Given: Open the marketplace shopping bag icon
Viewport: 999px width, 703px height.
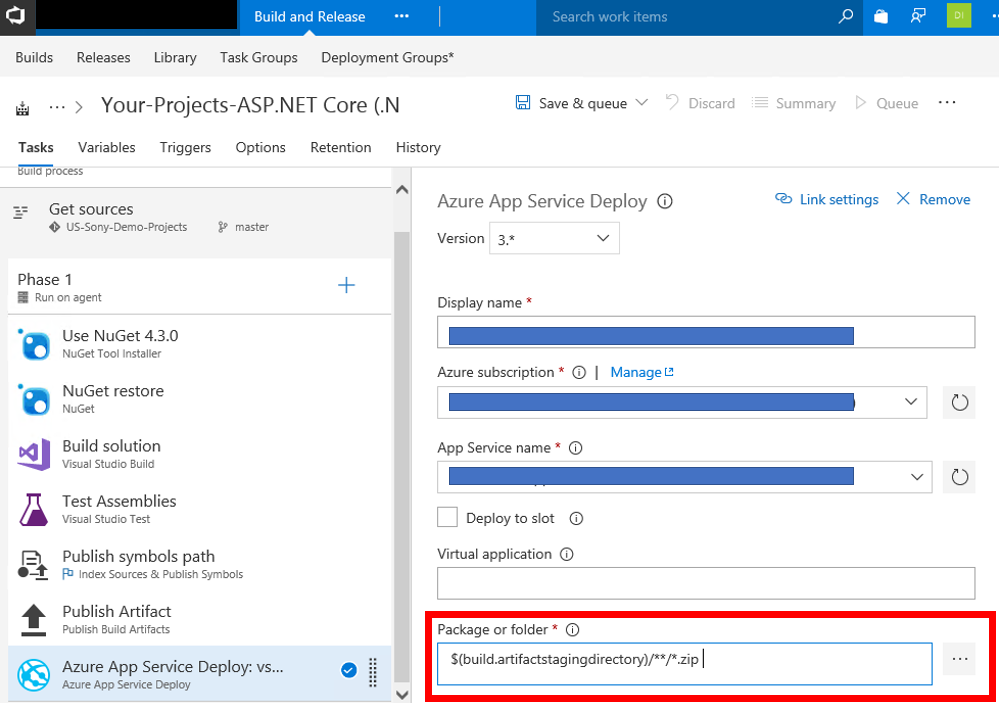Looking at the screenshot, I should tap(881, 17).
